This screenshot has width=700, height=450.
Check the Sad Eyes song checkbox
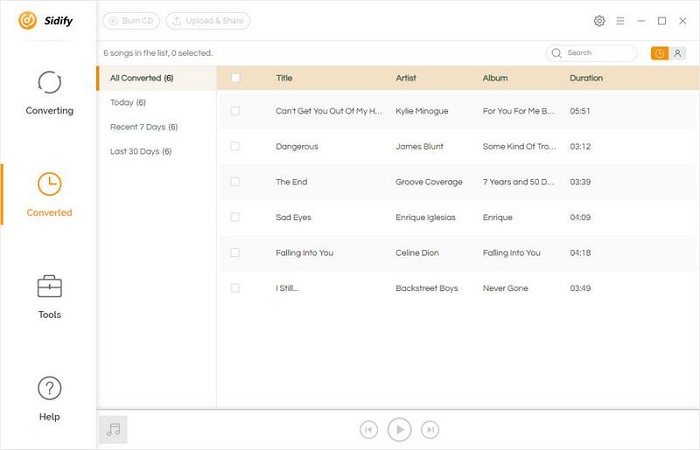coord(235,217)
